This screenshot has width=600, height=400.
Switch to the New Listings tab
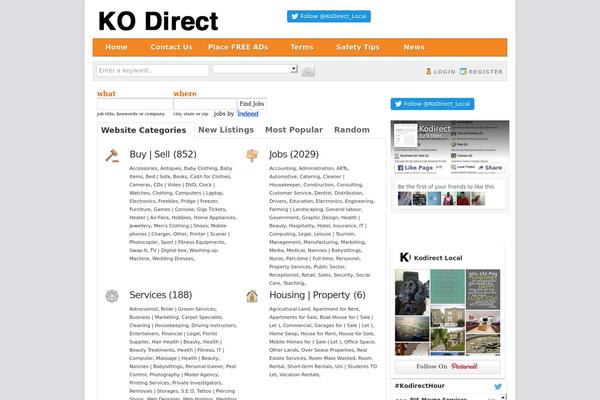(226, 130)
